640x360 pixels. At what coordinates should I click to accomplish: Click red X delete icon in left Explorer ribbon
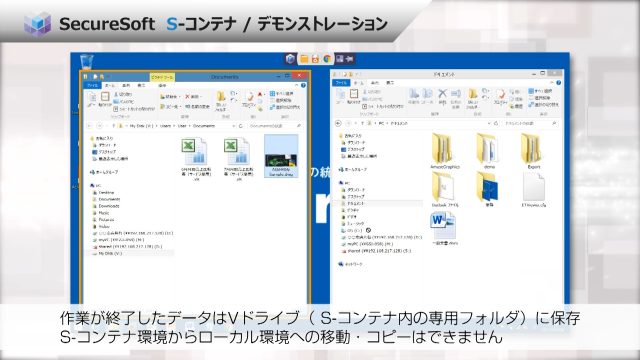pos(188,96)
